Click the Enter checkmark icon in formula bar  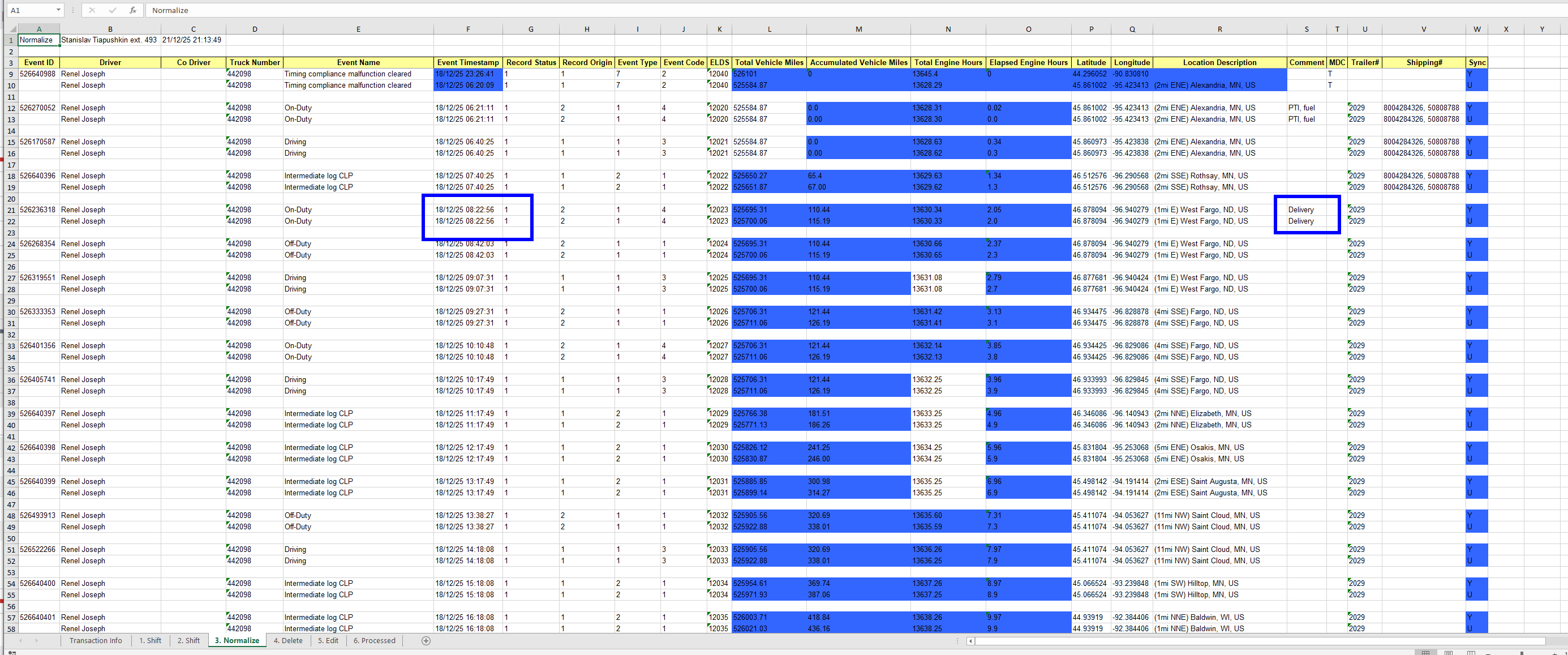(113, 10)
